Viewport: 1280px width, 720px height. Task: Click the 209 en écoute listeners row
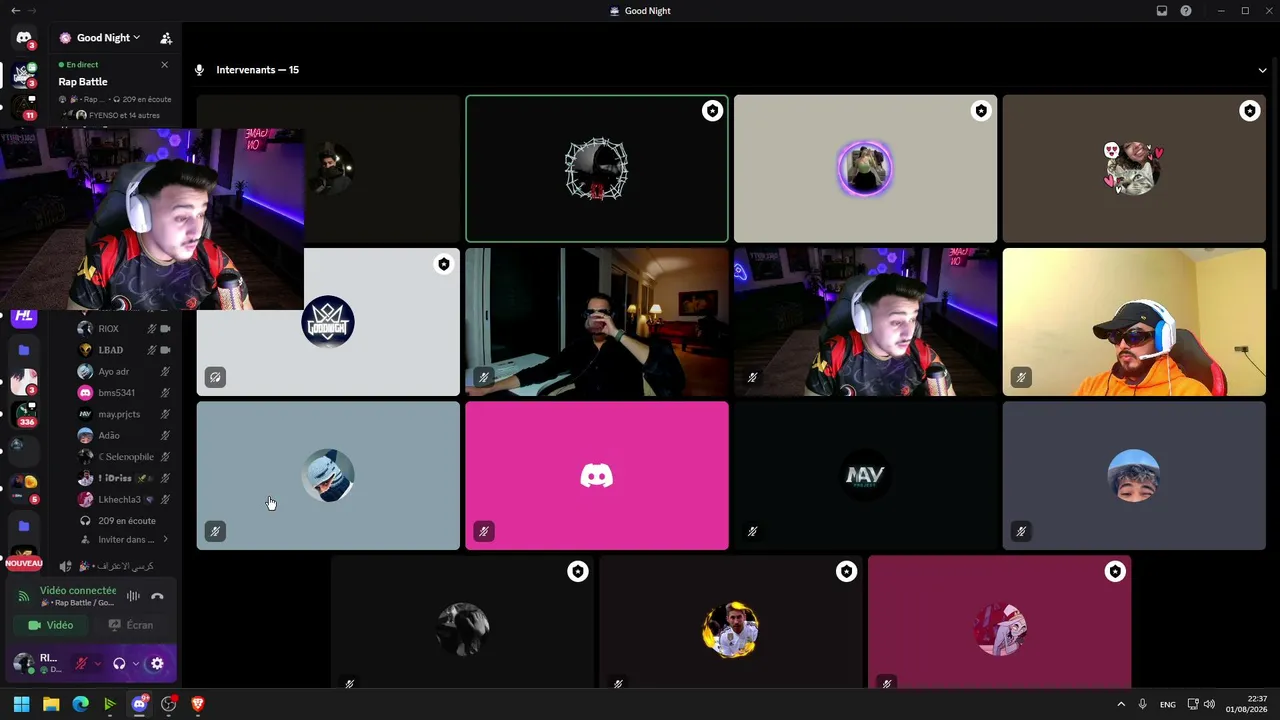[x=122, y=521]
